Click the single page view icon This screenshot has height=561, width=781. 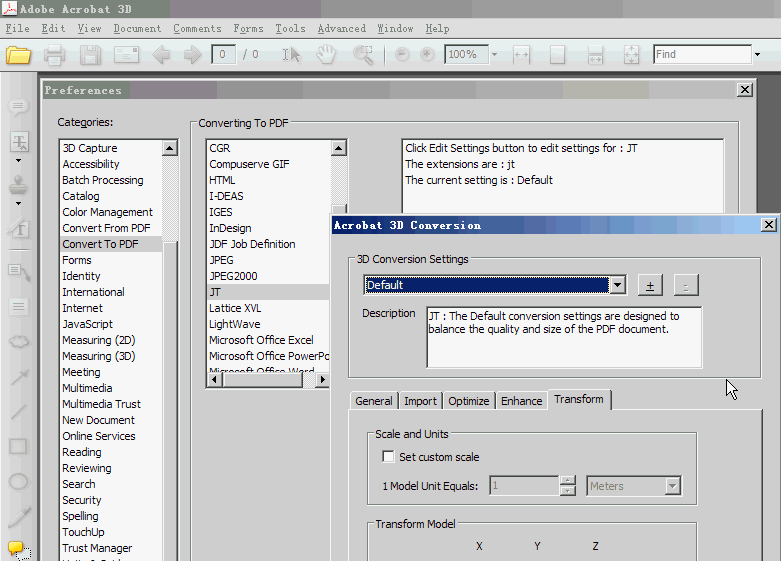pyautogui.click(x=557, y=54)
